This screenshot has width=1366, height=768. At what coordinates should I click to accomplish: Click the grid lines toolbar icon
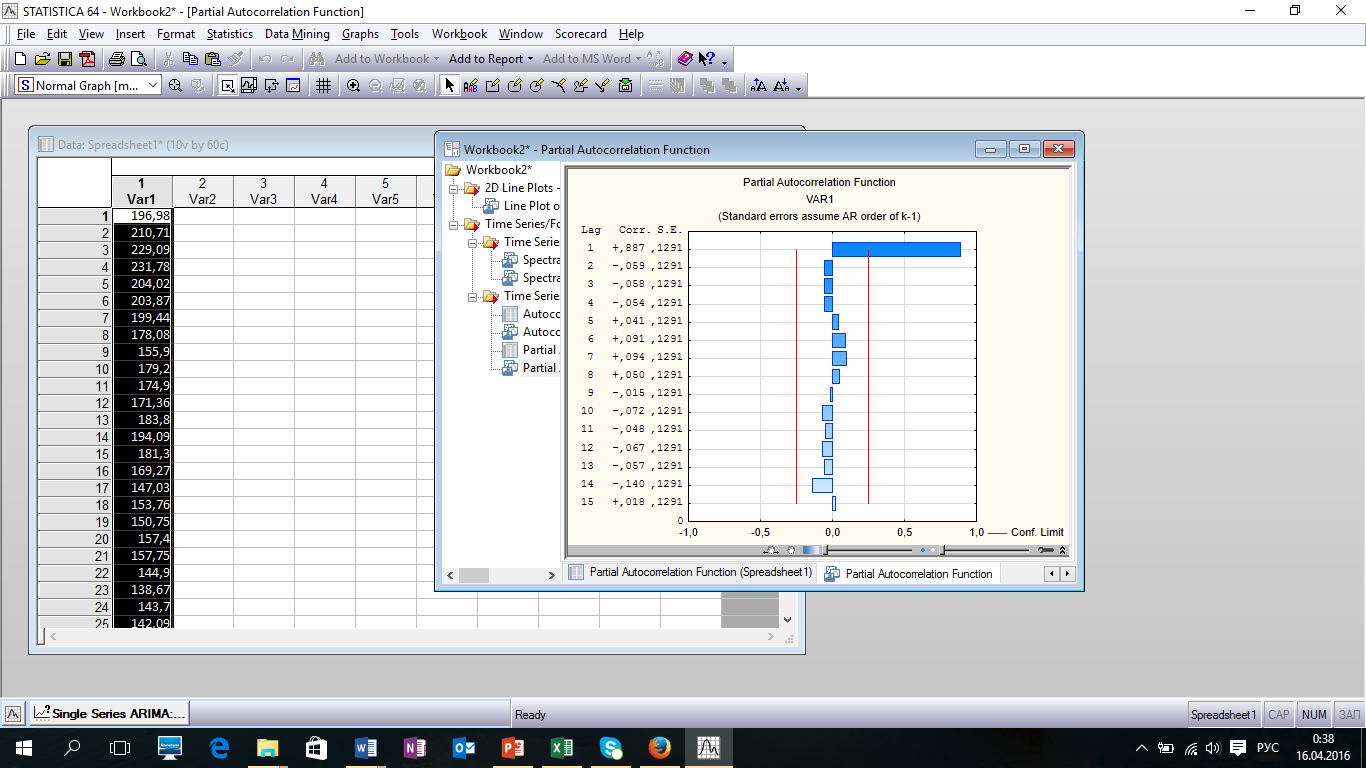pos(323,86)
